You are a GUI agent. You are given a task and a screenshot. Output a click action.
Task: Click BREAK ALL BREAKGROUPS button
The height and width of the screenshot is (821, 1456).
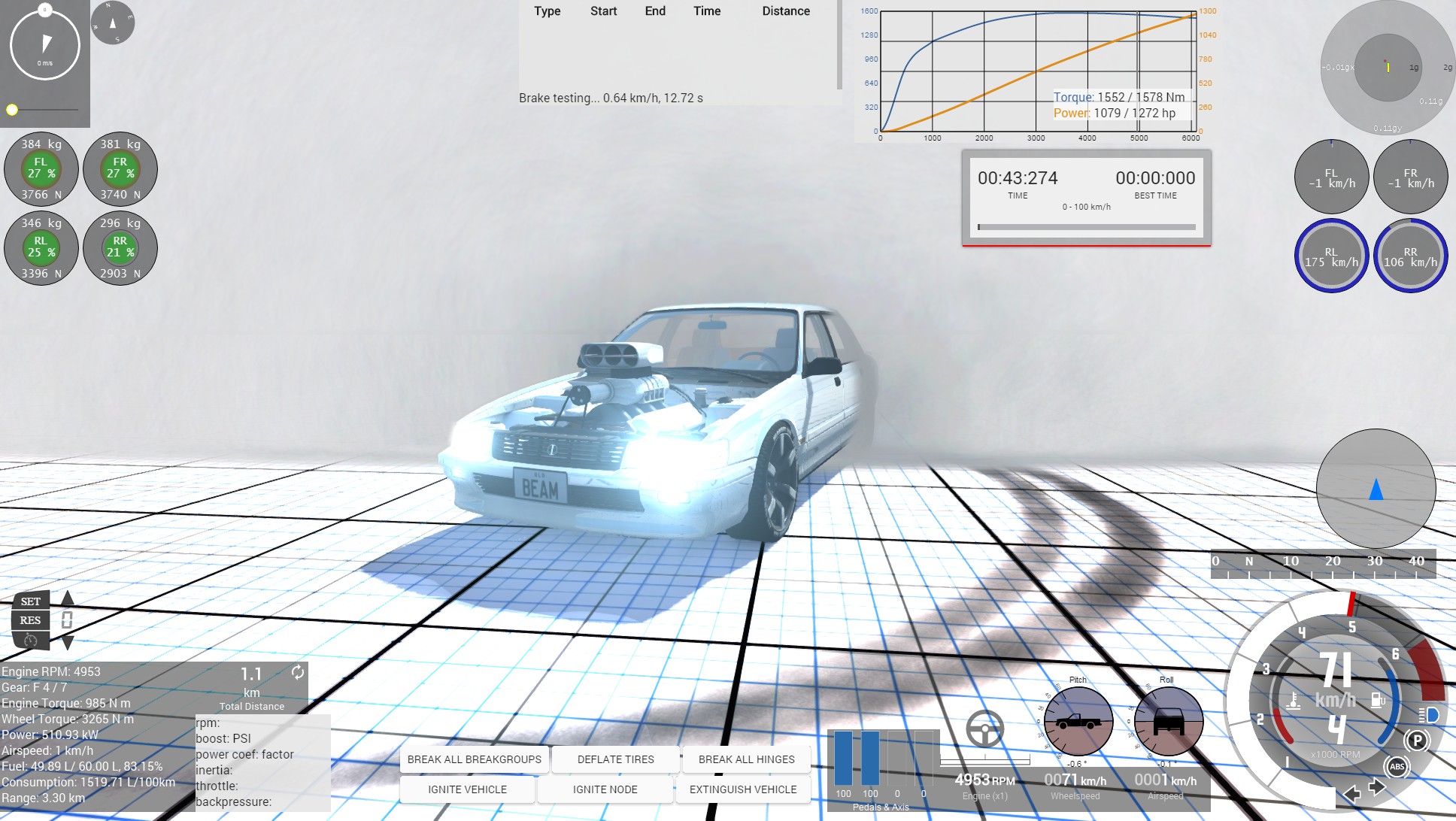[474, 759]
